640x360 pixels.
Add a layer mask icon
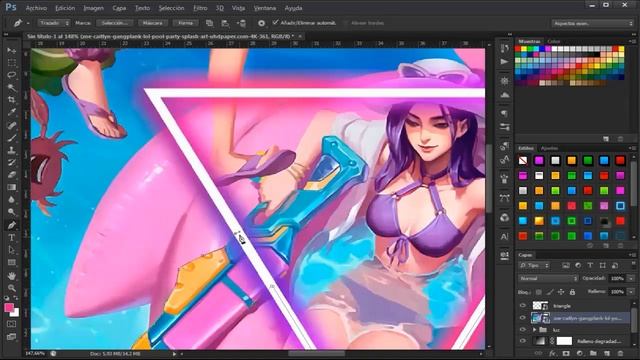[566, 353]
